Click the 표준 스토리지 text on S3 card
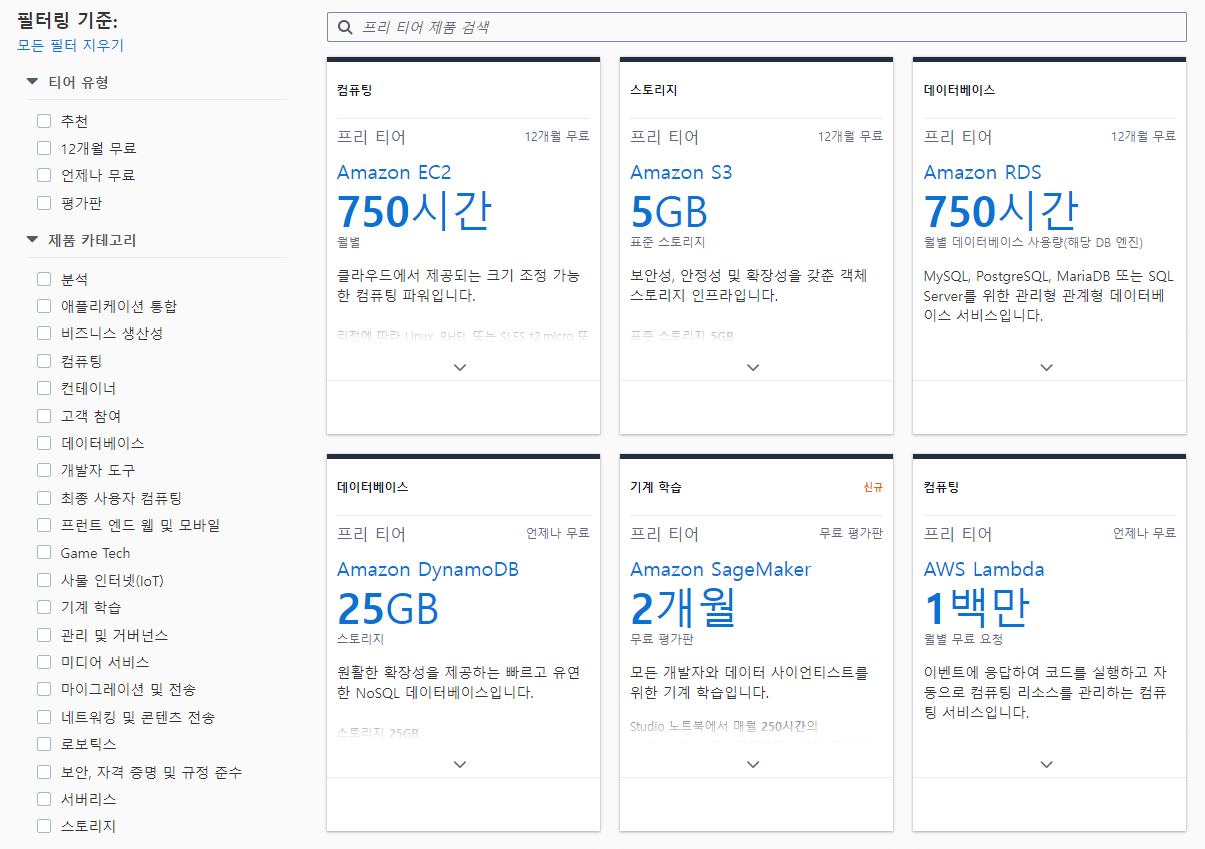Image resolution: width=1205 pixels, height=849 pixels. (667, 242)
